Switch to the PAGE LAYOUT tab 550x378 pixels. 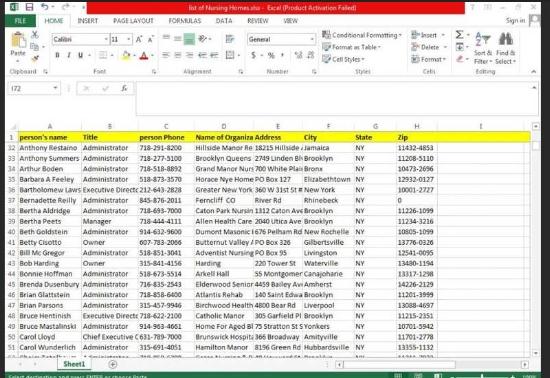coord(133,21)
